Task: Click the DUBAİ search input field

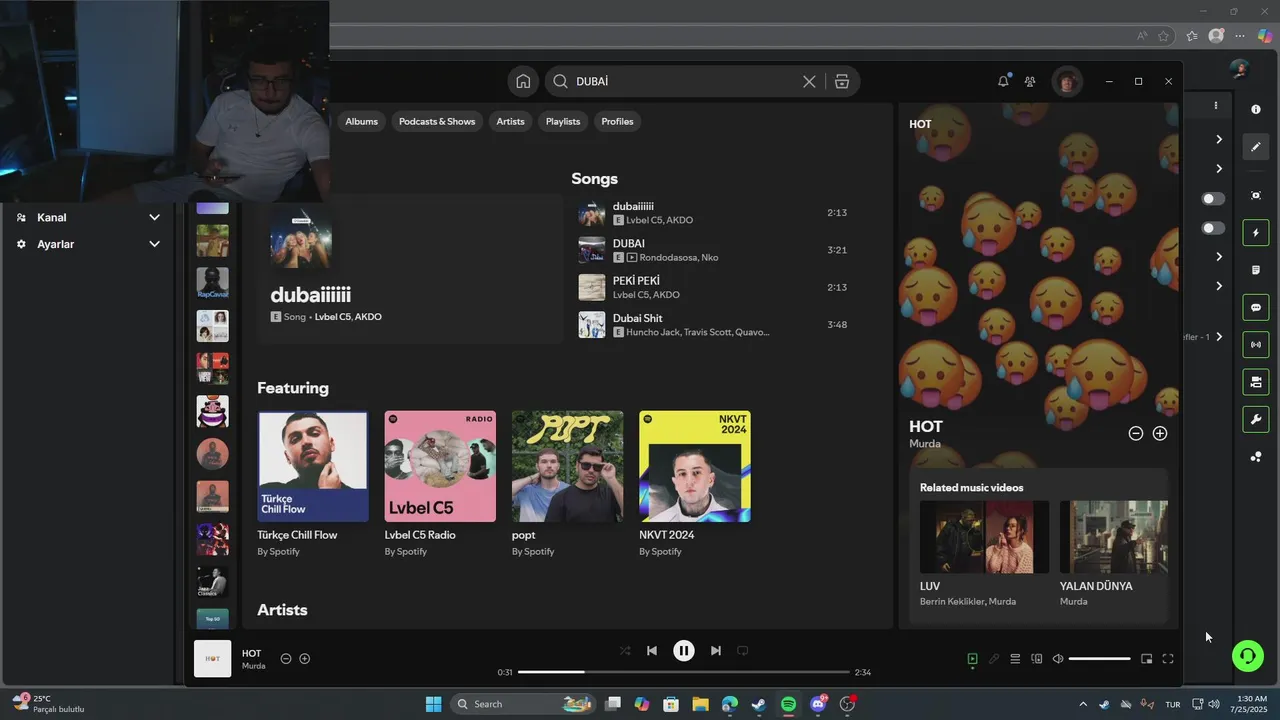Action: point(684,82)
